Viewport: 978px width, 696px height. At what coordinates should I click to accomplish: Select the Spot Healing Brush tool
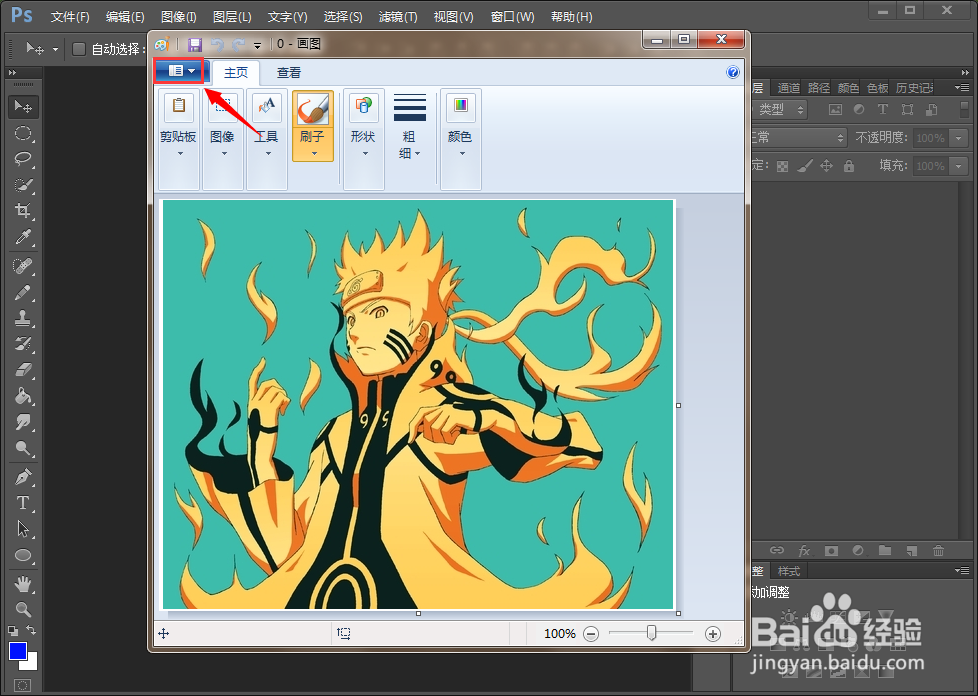(23, 266)
